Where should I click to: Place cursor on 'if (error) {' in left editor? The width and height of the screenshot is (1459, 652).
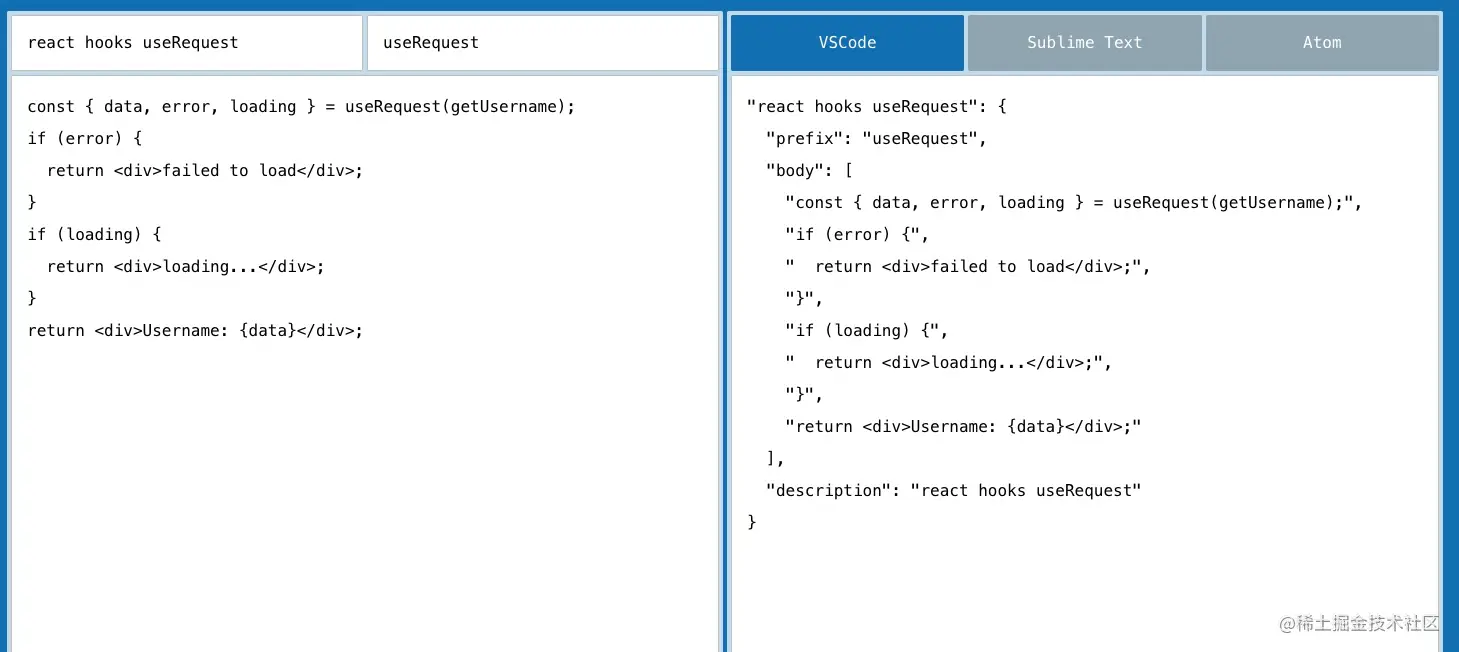pyautogui.click(x=85, y=139)
